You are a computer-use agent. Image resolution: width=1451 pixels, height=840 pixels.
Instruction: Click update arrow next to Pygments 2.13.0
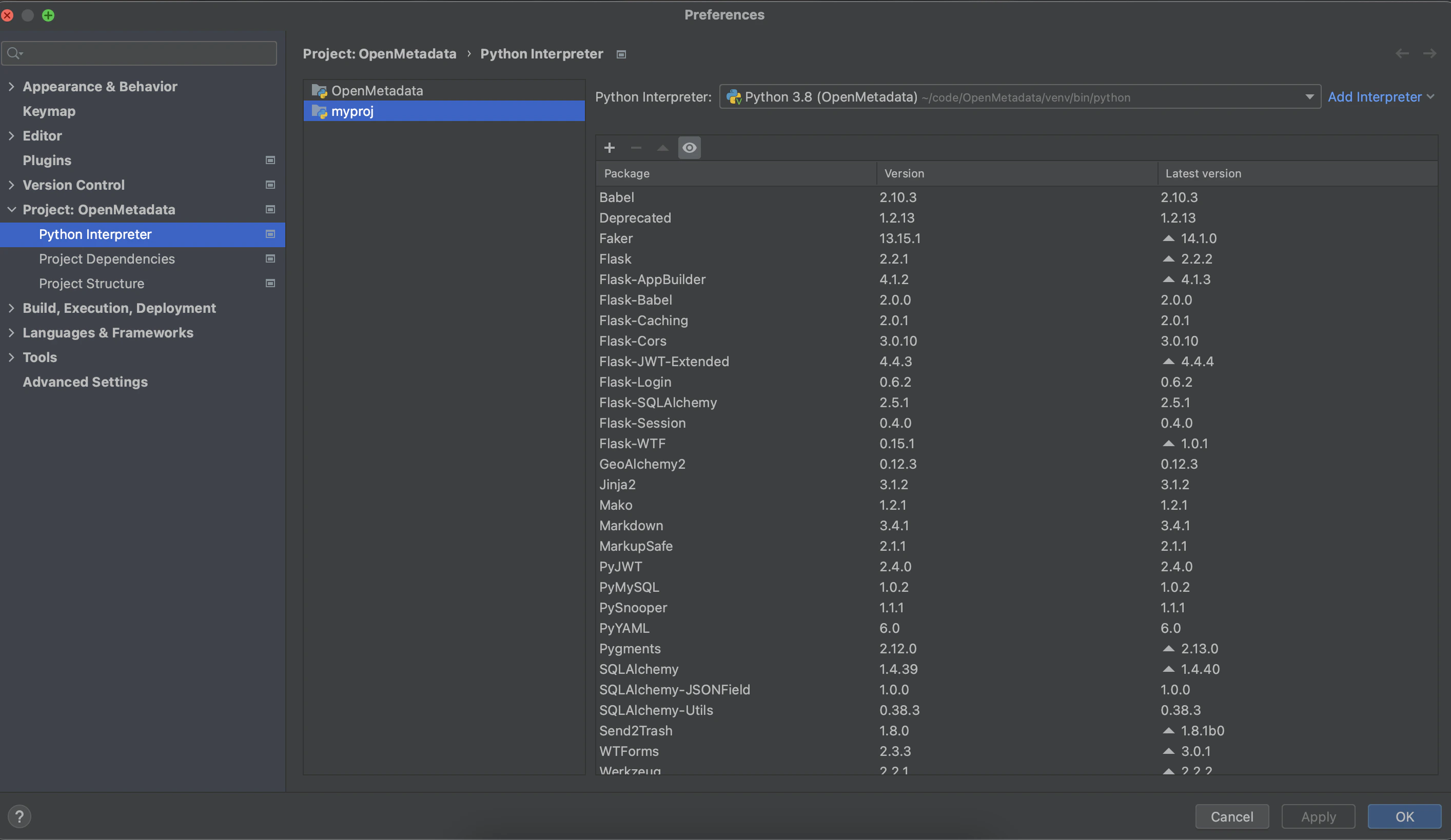click(1168, 648)
